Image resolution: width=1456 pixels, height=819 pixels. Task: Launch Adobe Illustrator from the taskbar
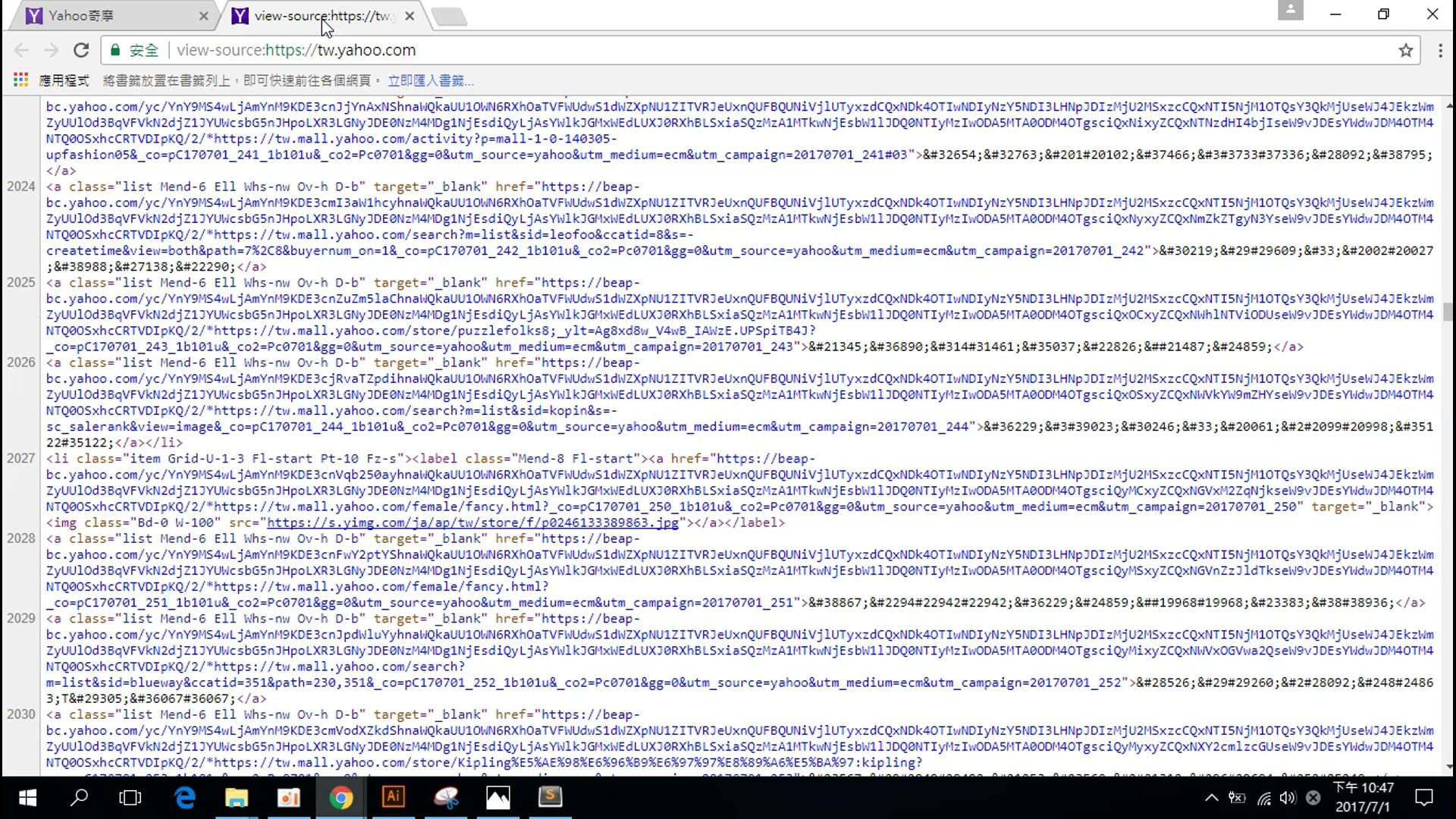click(x=393, y=797)
